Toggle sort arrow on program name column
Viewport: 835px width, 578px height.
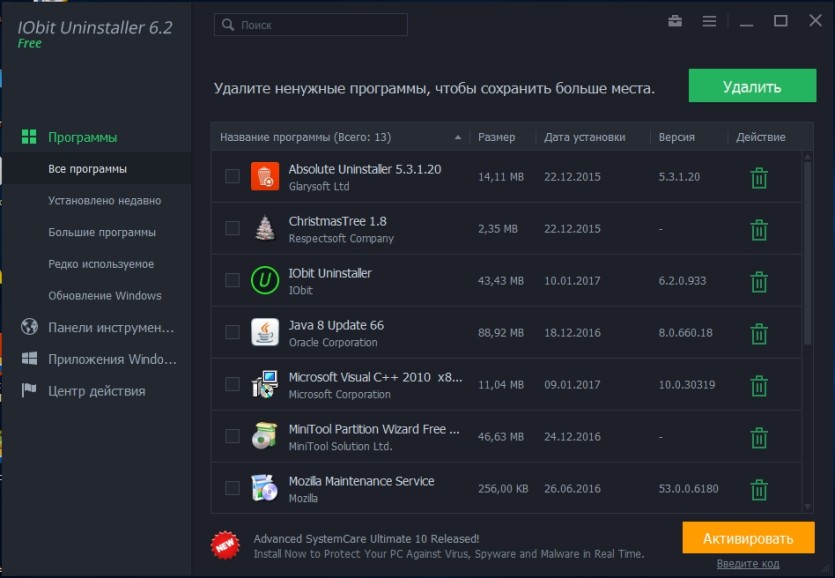pyautogui.click(x=457, y=137)
